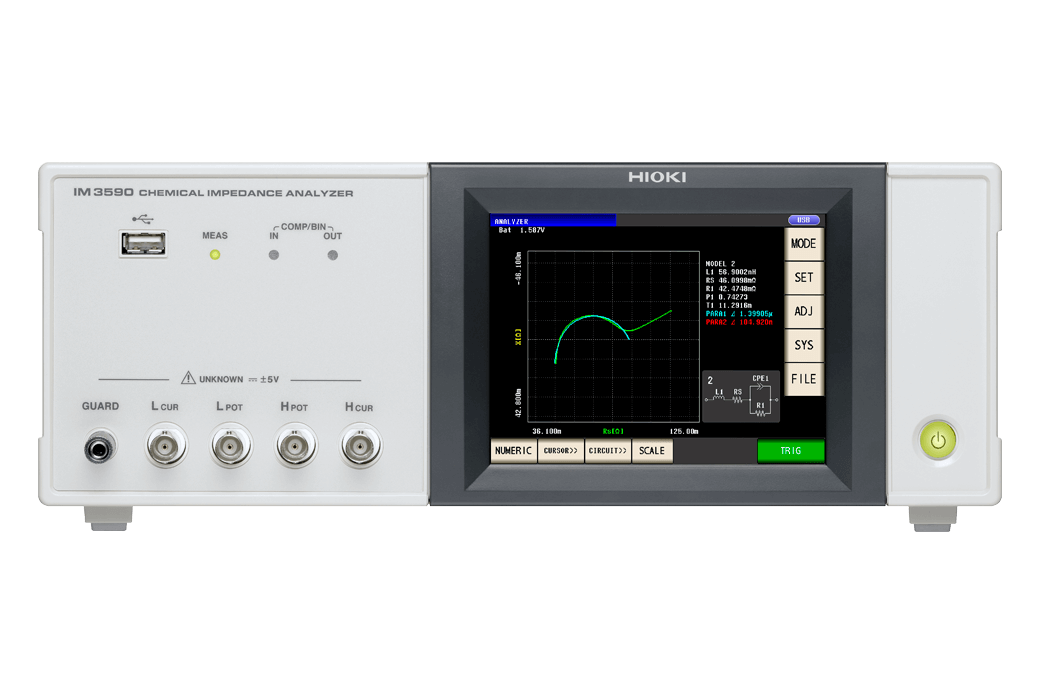Image resolution: width=1040 pixels, height=694 pixels.
Task: Click the front-panel USB port
Action: [x=143, y=243]
